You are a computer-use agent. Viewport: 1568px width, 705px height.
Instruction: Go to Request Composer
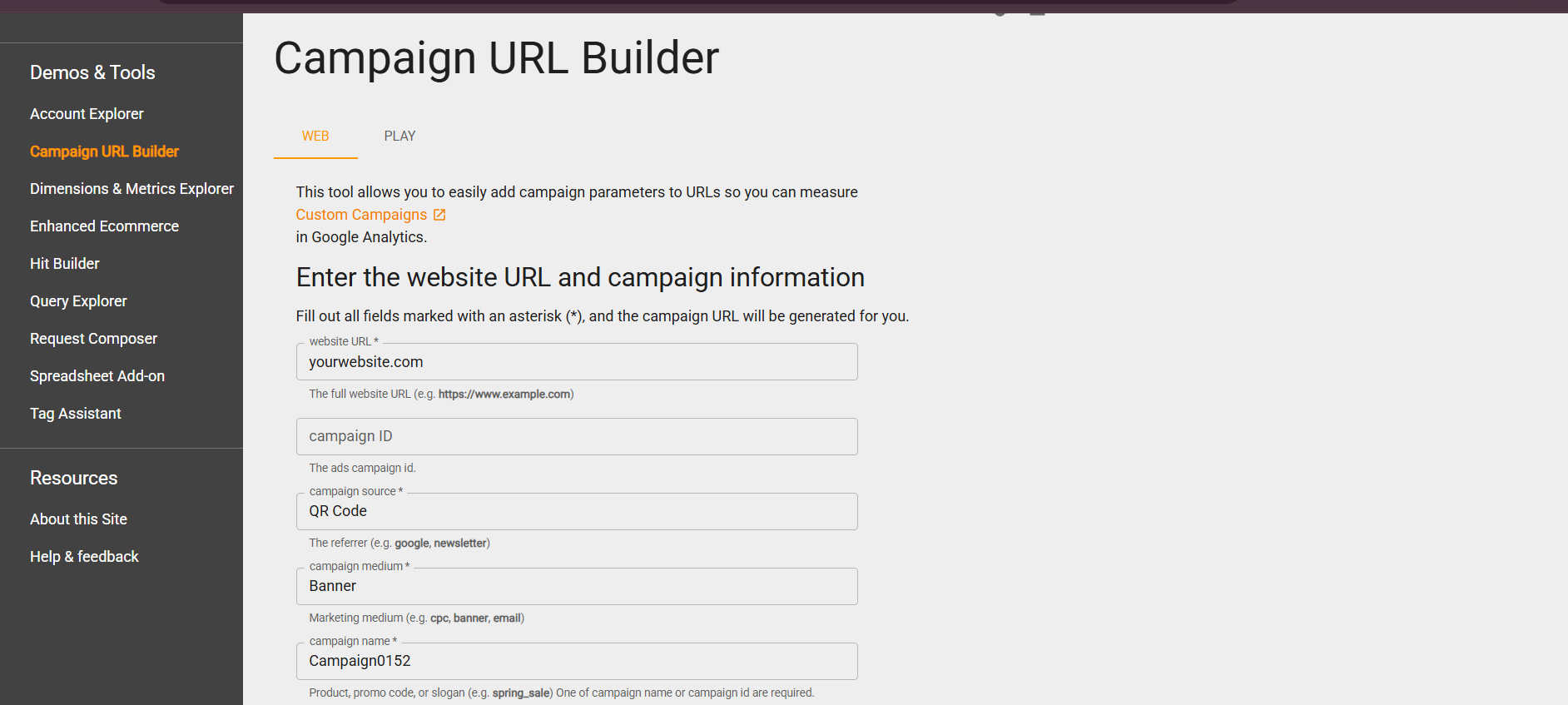[93, 338]
